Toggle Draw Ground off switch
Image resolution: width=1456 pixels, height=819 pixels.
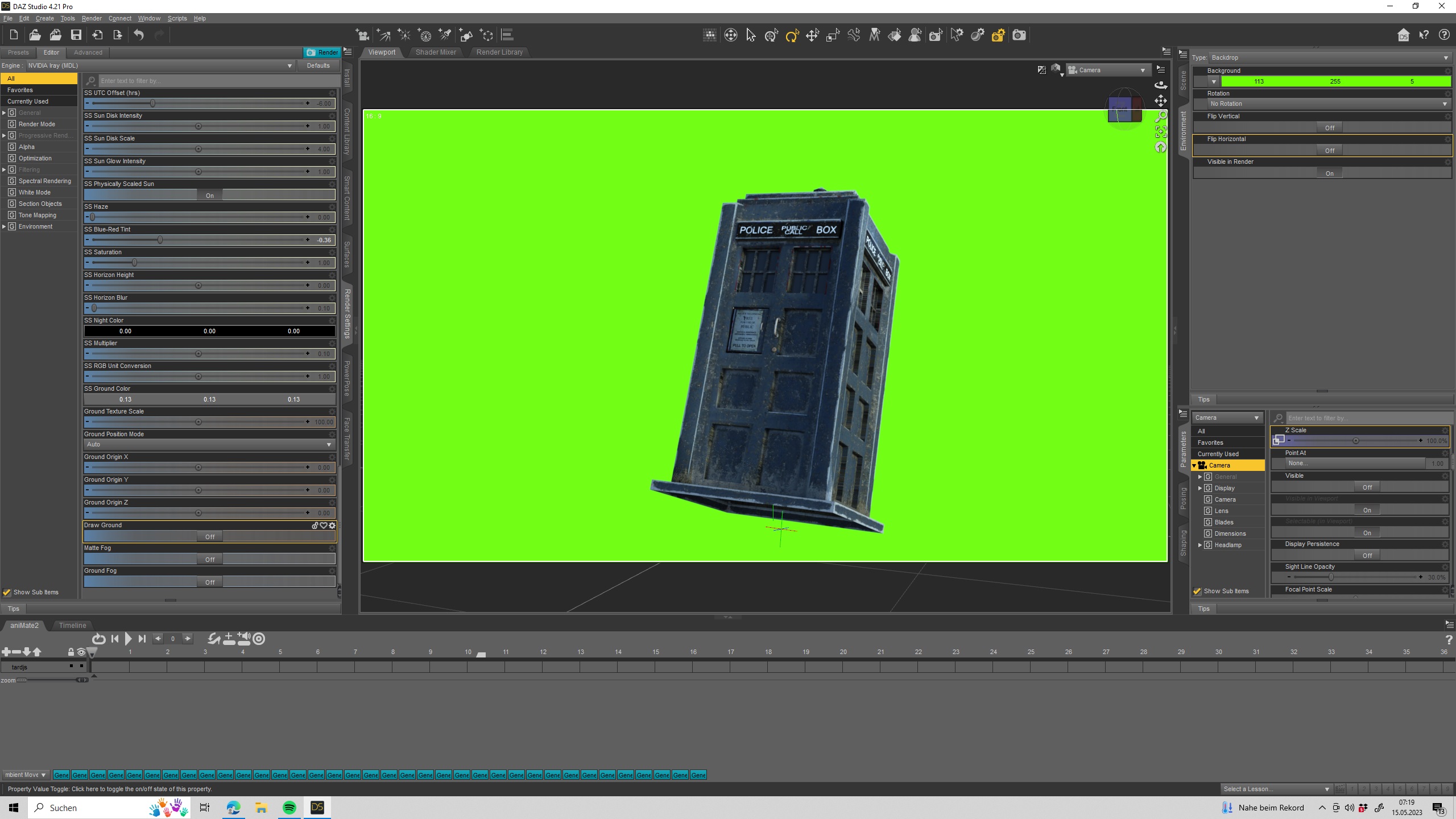[210, 536]
